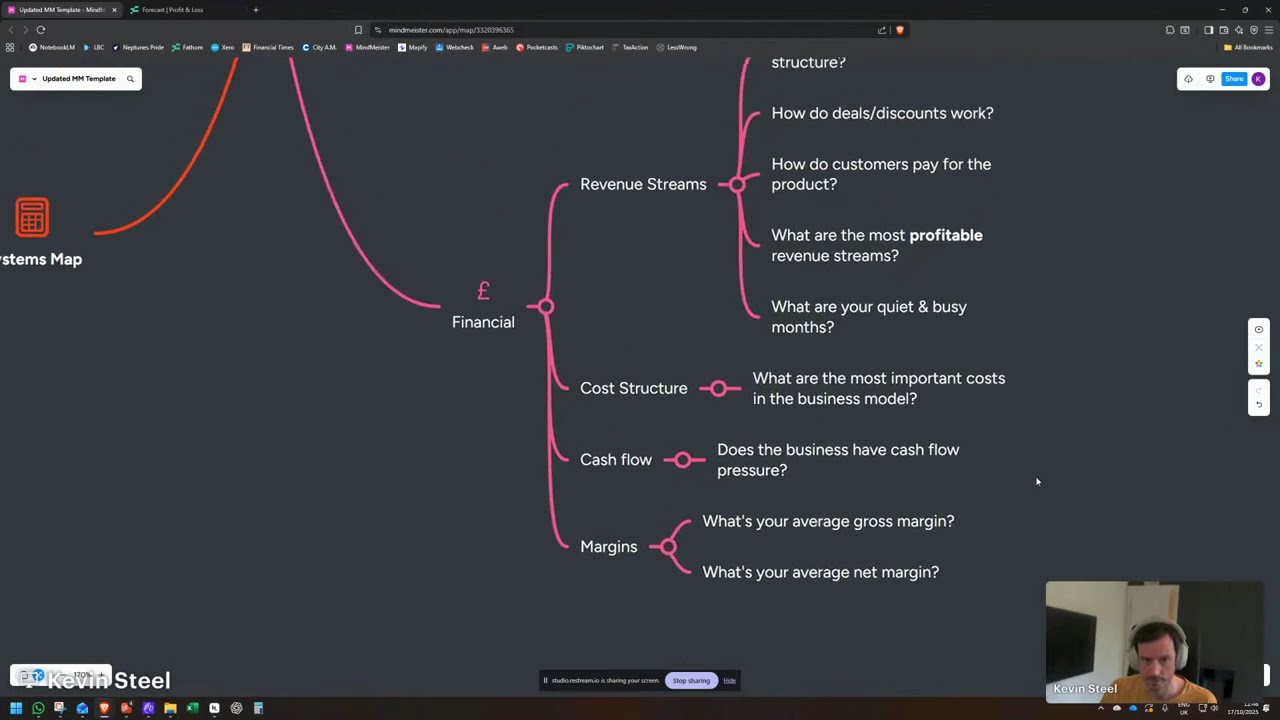Open Financial Times bookmark
The height and width of the screenshot is (720, 1280).
[x=268, y=47]
